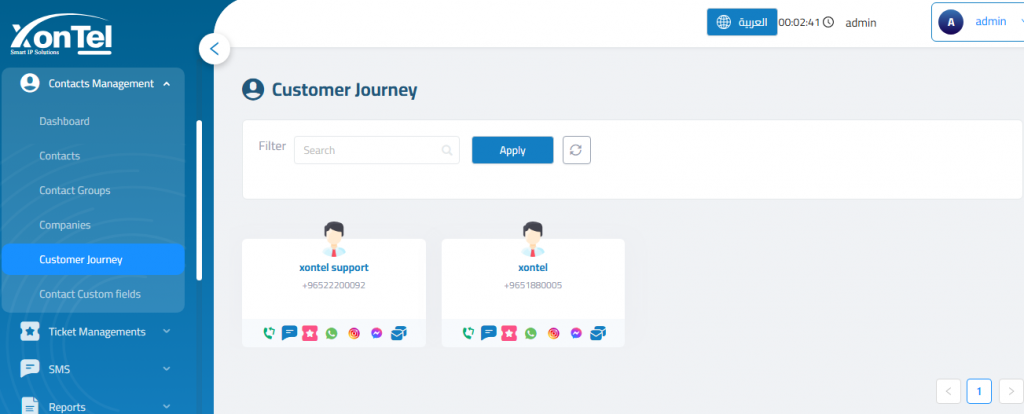
Task: Open Contact Groups in sidebar
Action: tap(74, 191)
